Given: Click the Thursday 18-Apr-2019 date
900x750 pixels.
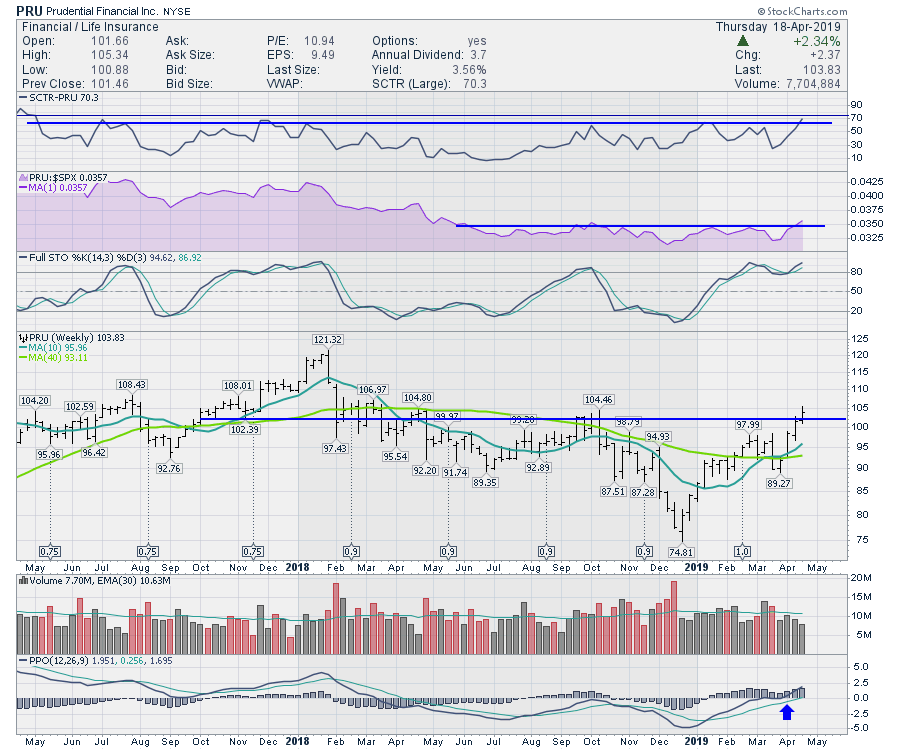Looking at the screenshot, I should [x=778, y=27].
